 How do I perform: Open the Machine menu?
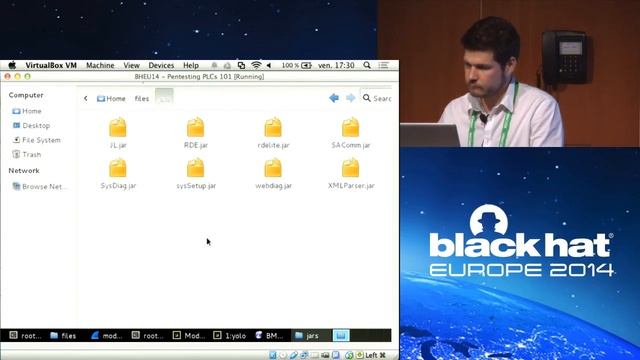point(100,65)
